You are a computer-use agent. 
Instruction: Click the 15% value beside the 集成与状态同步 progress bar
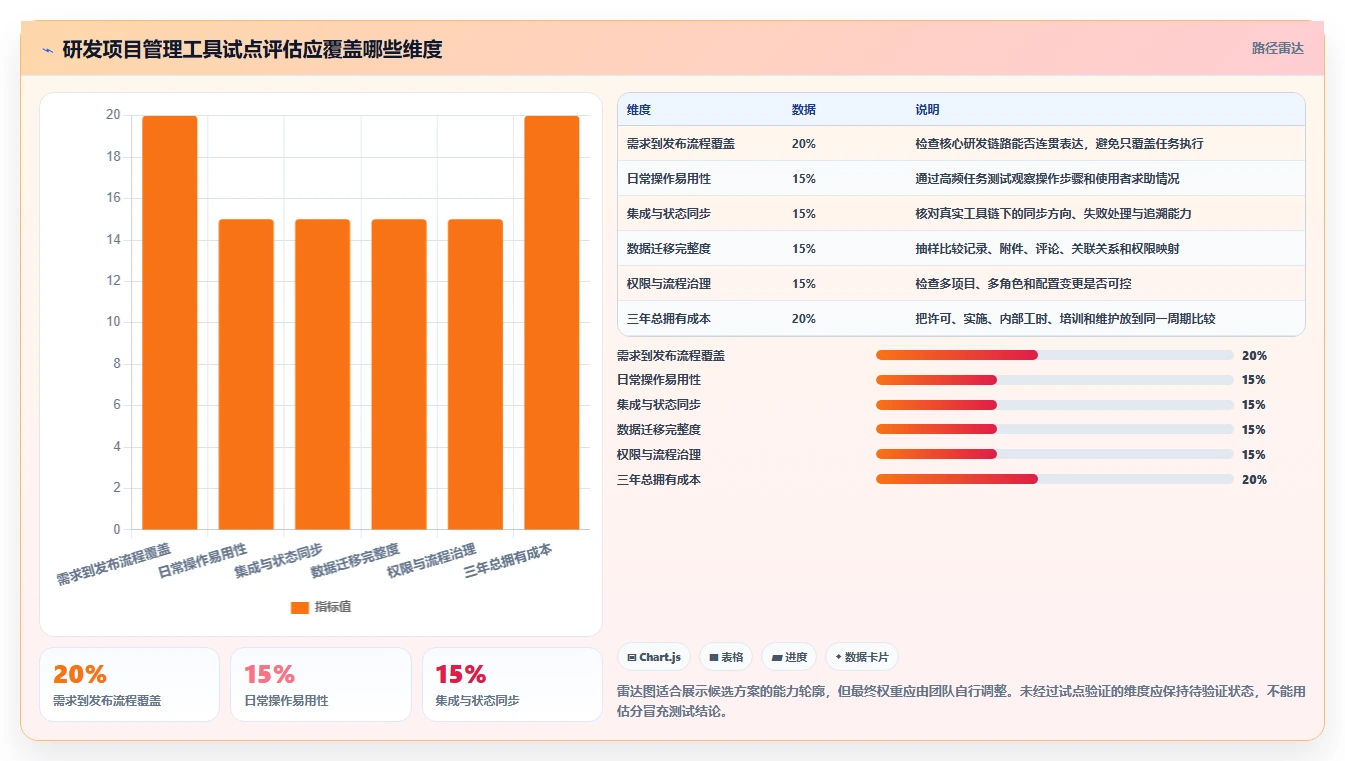click(1254, 405)
